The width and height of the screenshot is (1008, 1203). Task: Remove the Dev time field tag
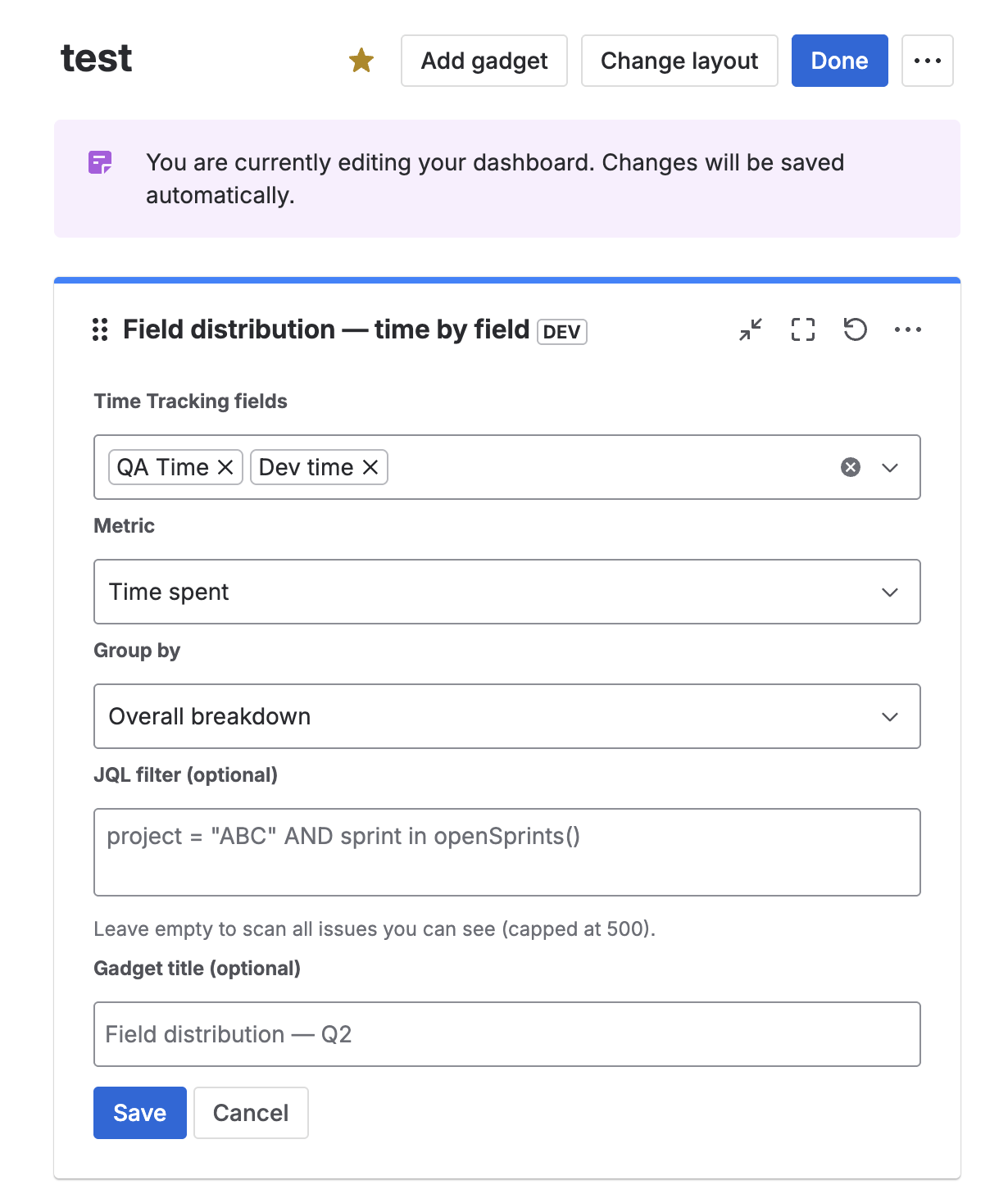point(370,467)
